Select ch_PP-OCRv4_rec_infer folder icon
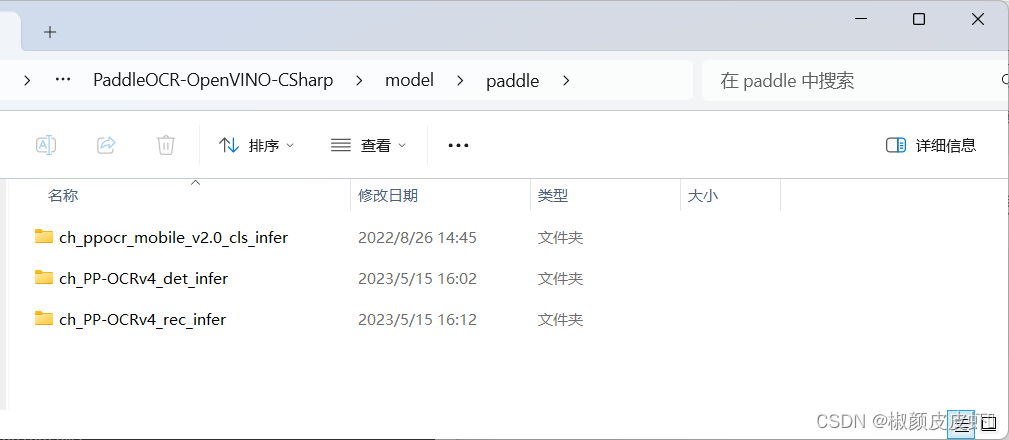 click(x=44, y=318)
